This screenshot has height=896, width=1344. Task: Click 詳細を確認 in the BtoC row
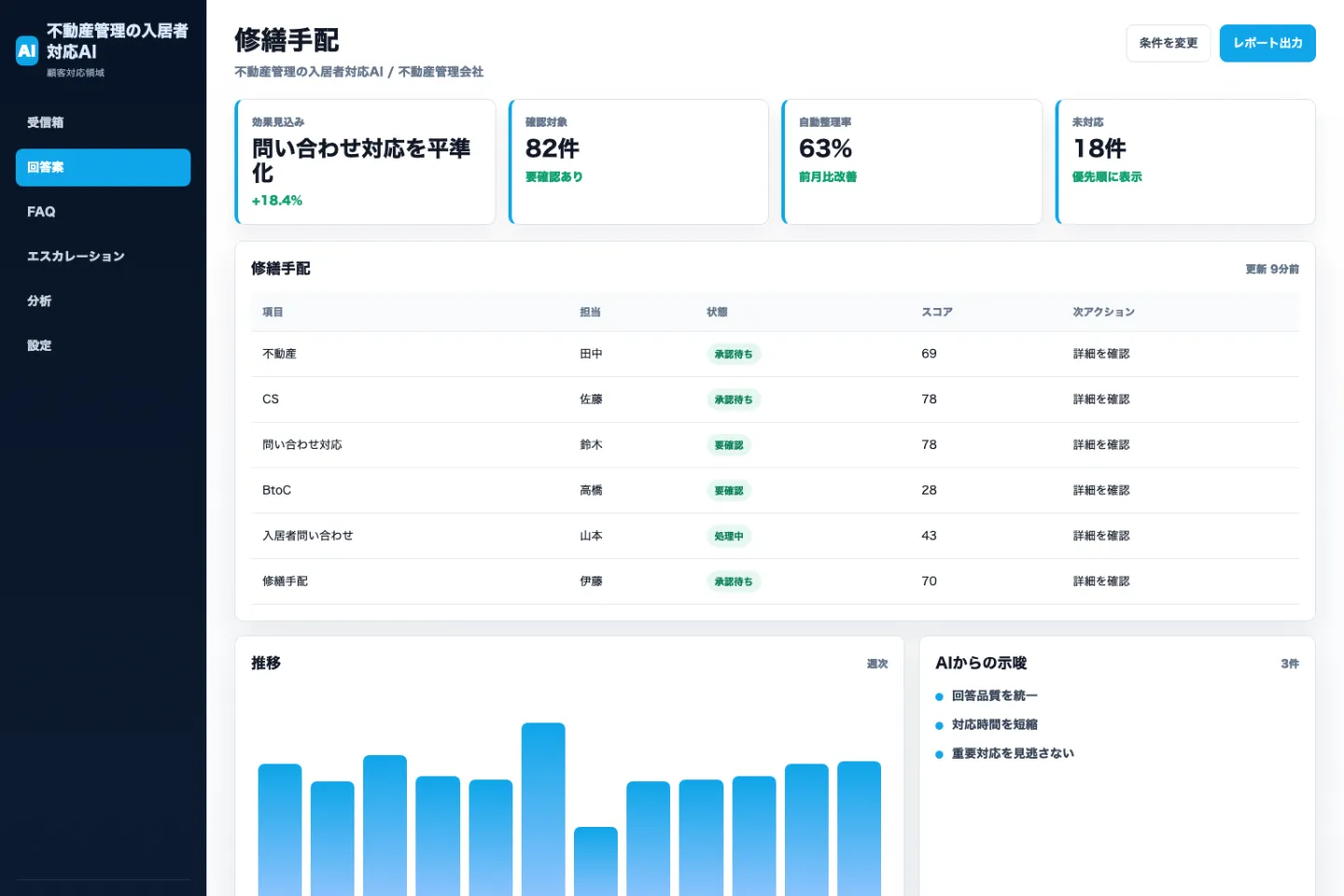pos(1100,490)
